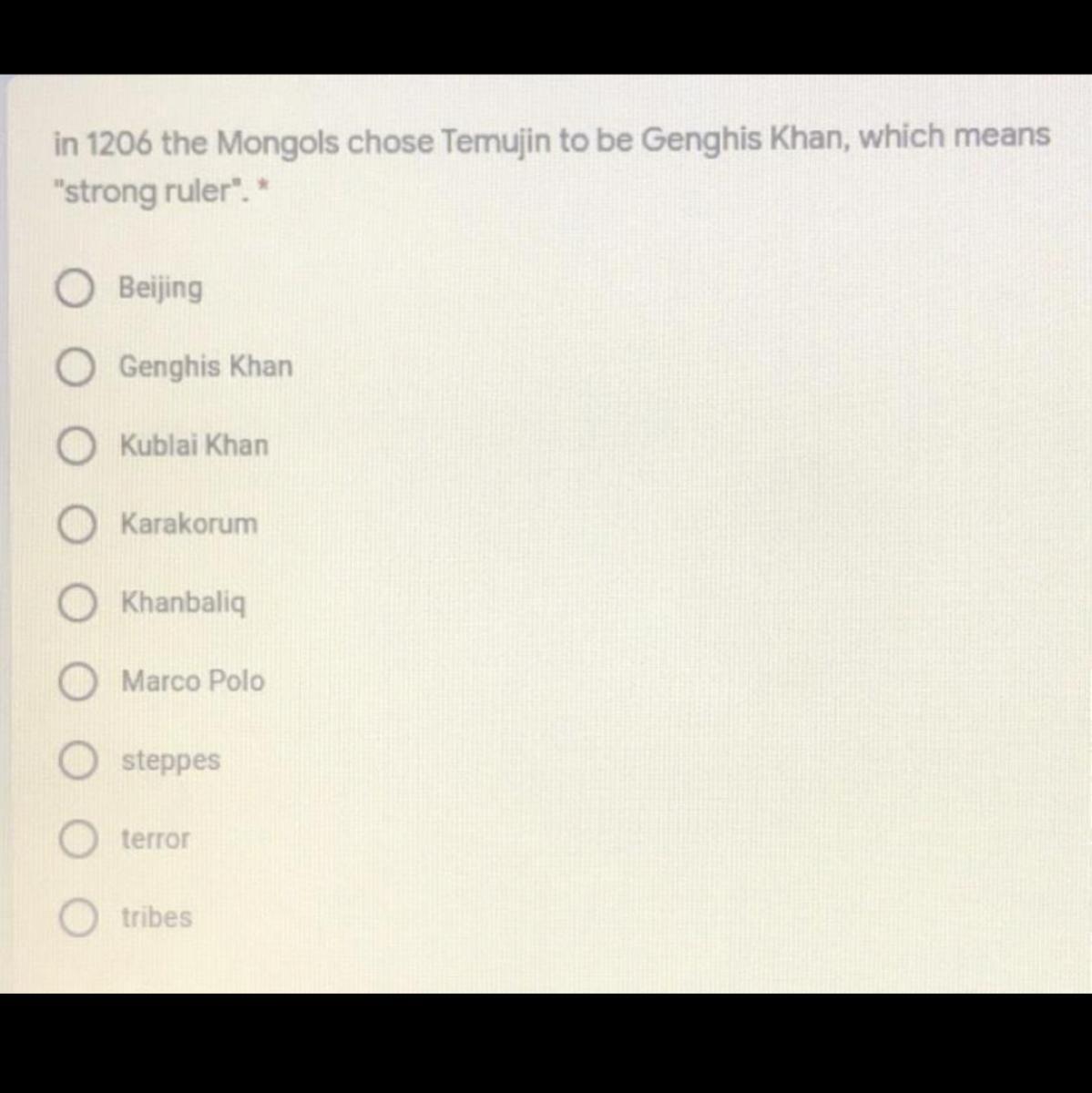Select the steppes radio button

pyautogui.click(x=78, y=761)
